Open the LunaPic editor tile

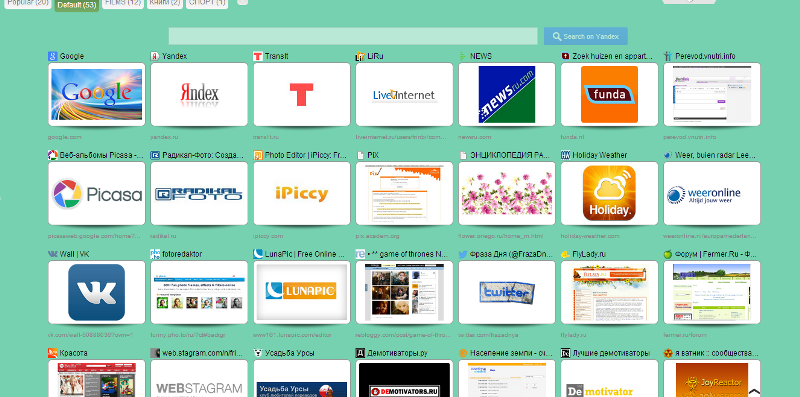302,292
